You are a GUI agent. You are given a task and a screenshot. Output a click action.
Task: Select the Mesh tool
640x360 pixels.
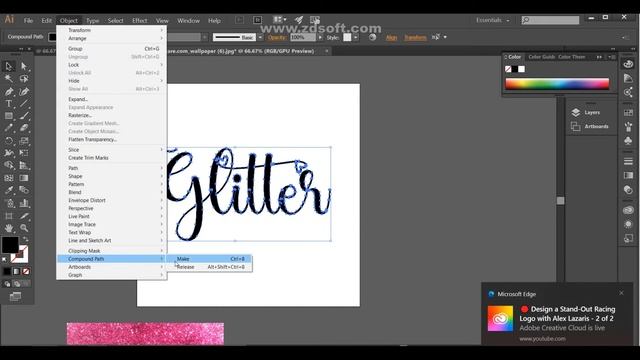[9, 178]
